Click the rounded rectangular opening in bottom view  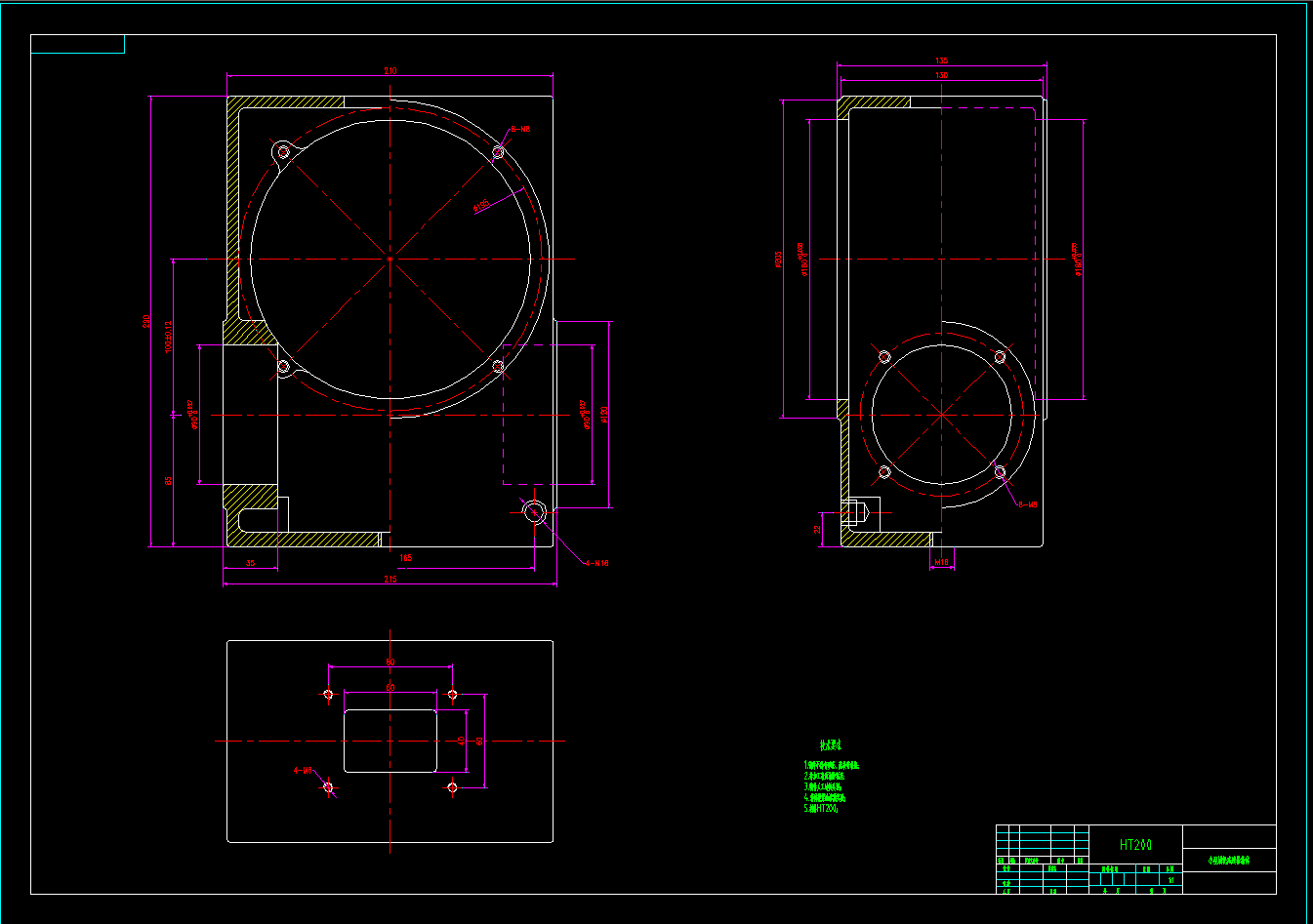[390, 741]
